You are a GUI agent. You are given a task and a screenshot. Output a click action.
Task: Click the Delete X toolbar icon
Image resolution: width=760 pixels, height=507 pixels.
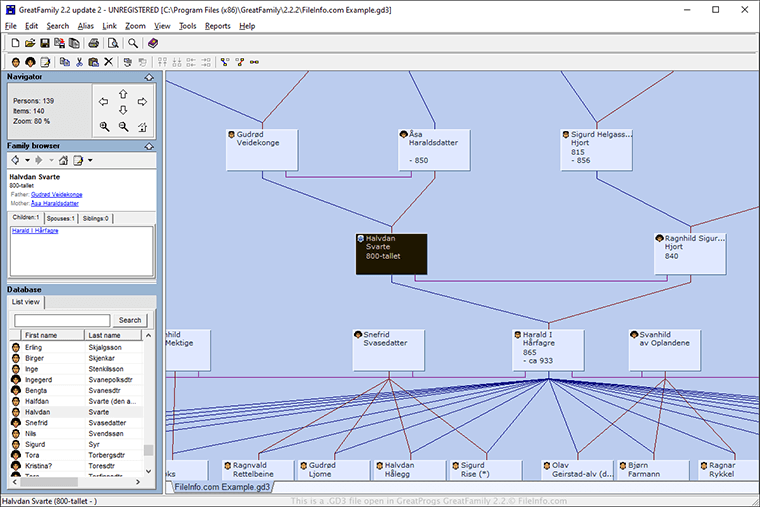(108, 62)
